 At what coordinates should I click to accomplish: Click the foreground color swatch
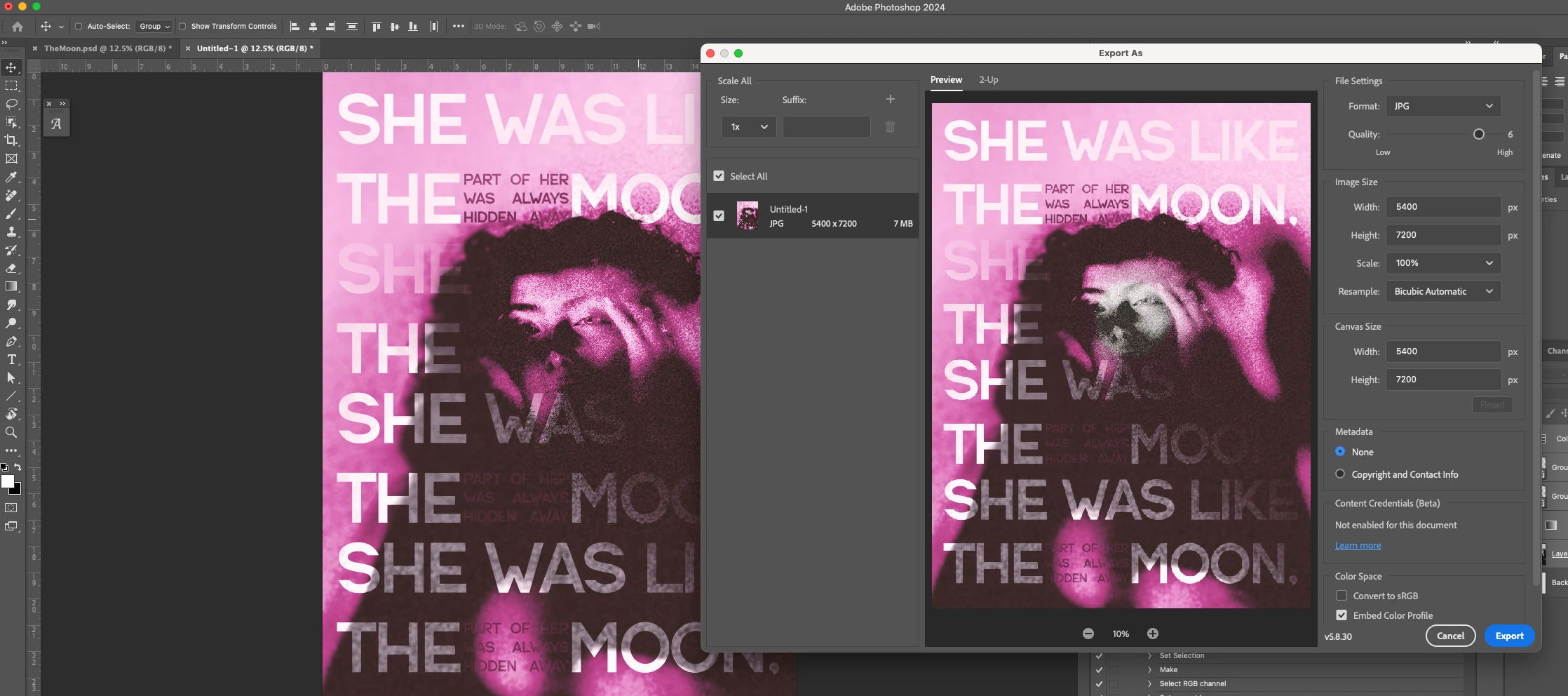tap(8, 481)
